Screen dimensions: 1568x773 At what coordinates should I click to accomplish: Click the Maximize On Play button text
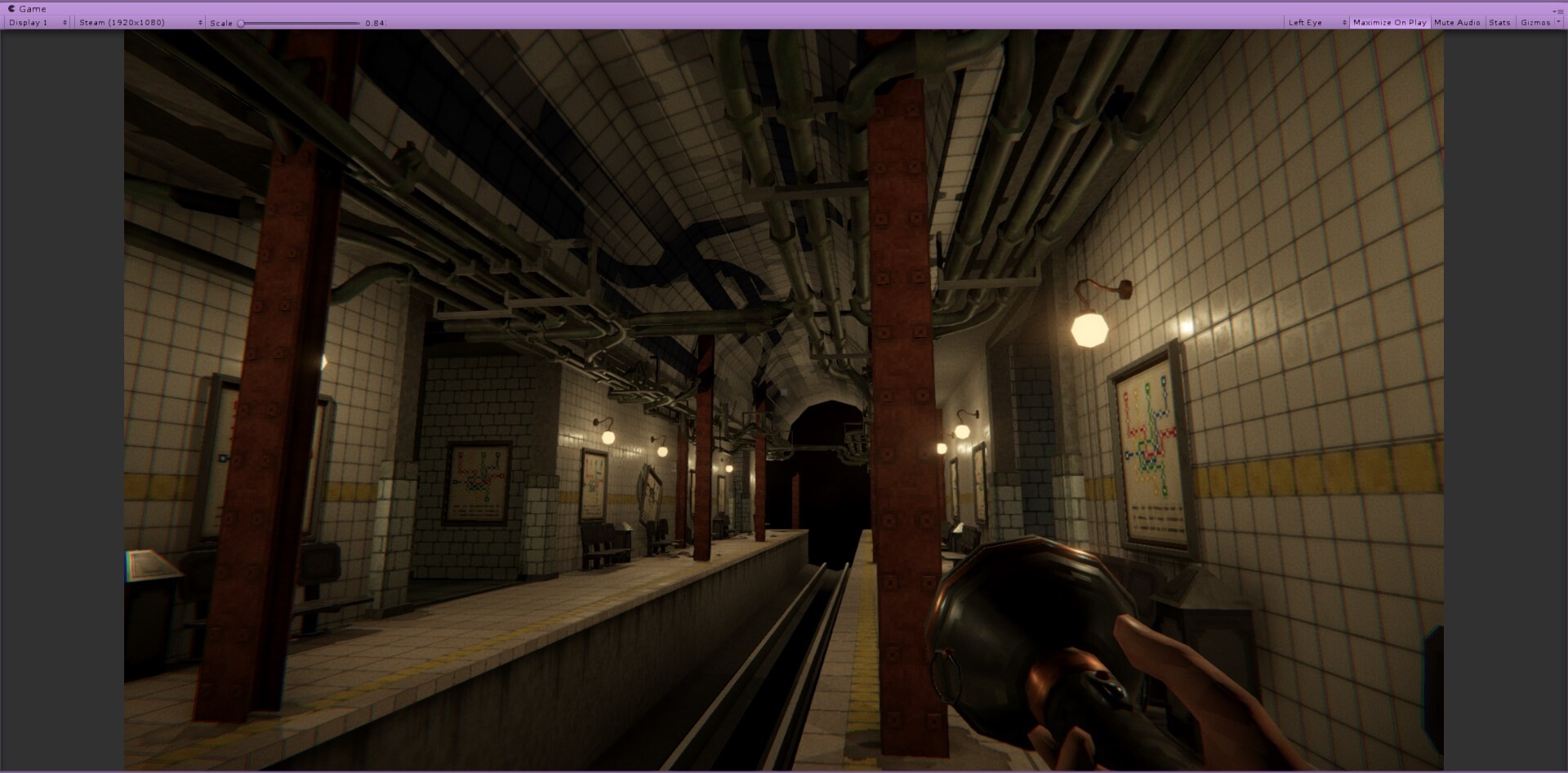(x=1389, y=22)
